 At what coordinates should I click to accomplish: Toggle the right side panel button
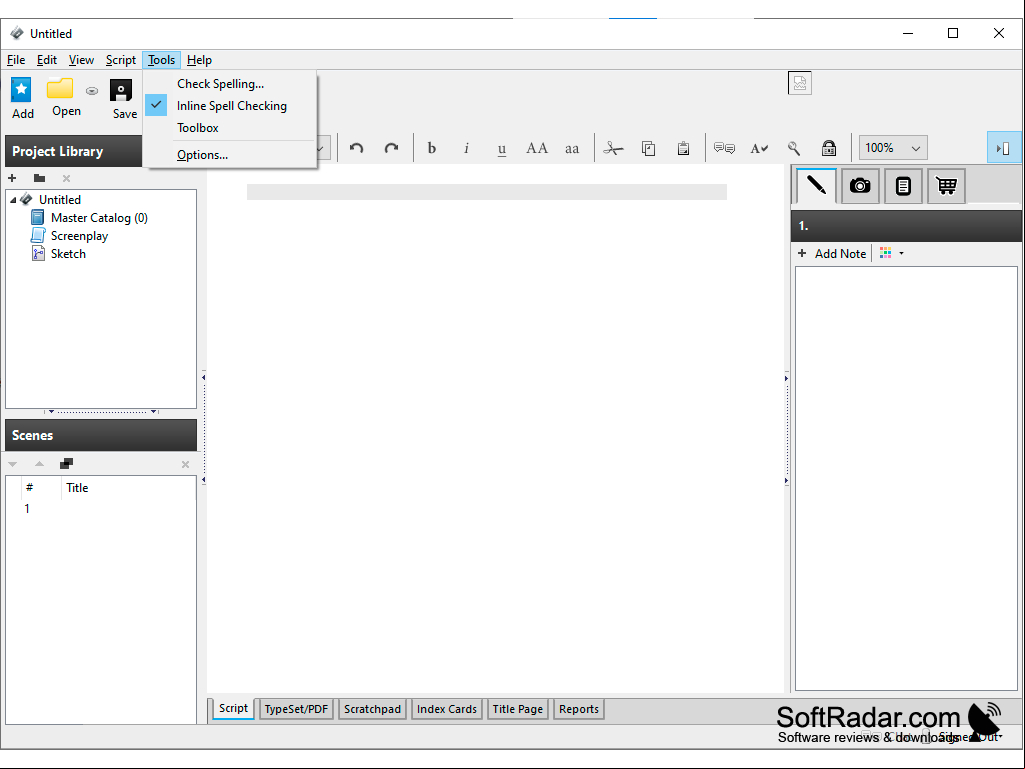tap(1003, 148)
